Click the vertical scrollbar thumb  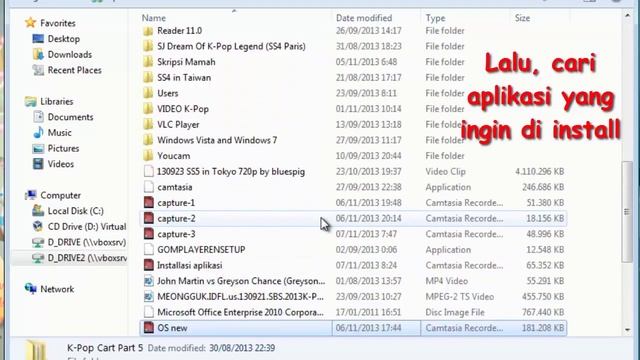pyautogui.click(x=627, y=212)
